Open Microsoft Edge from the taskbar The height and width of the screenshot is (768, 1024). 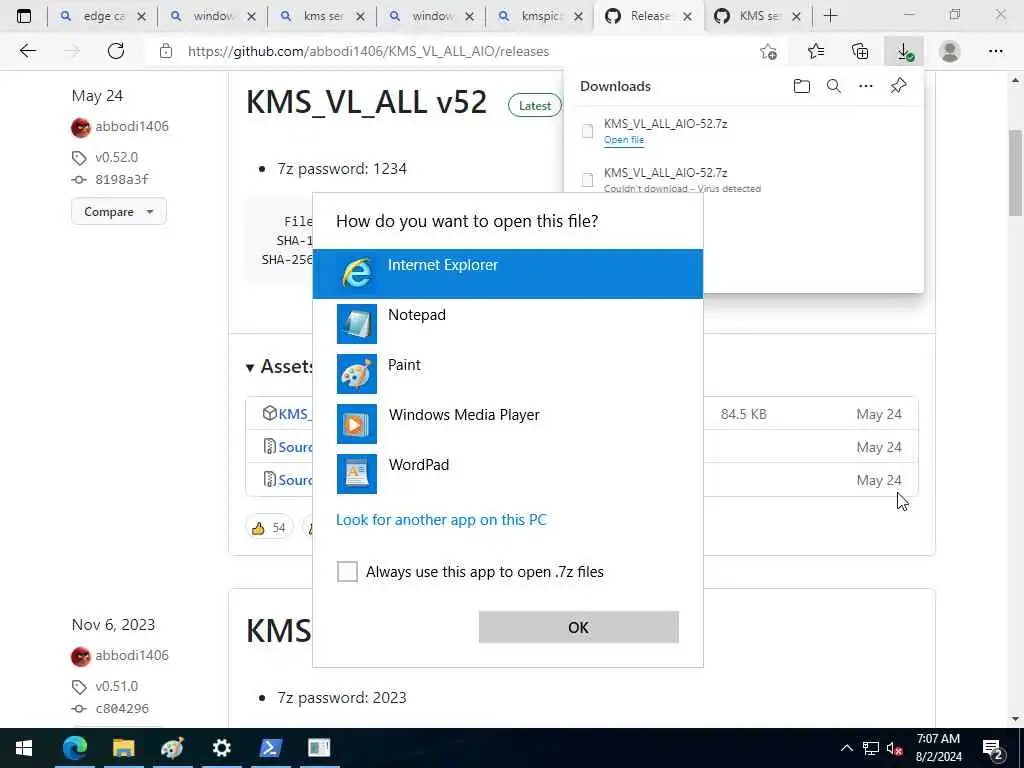click(74, 748)
